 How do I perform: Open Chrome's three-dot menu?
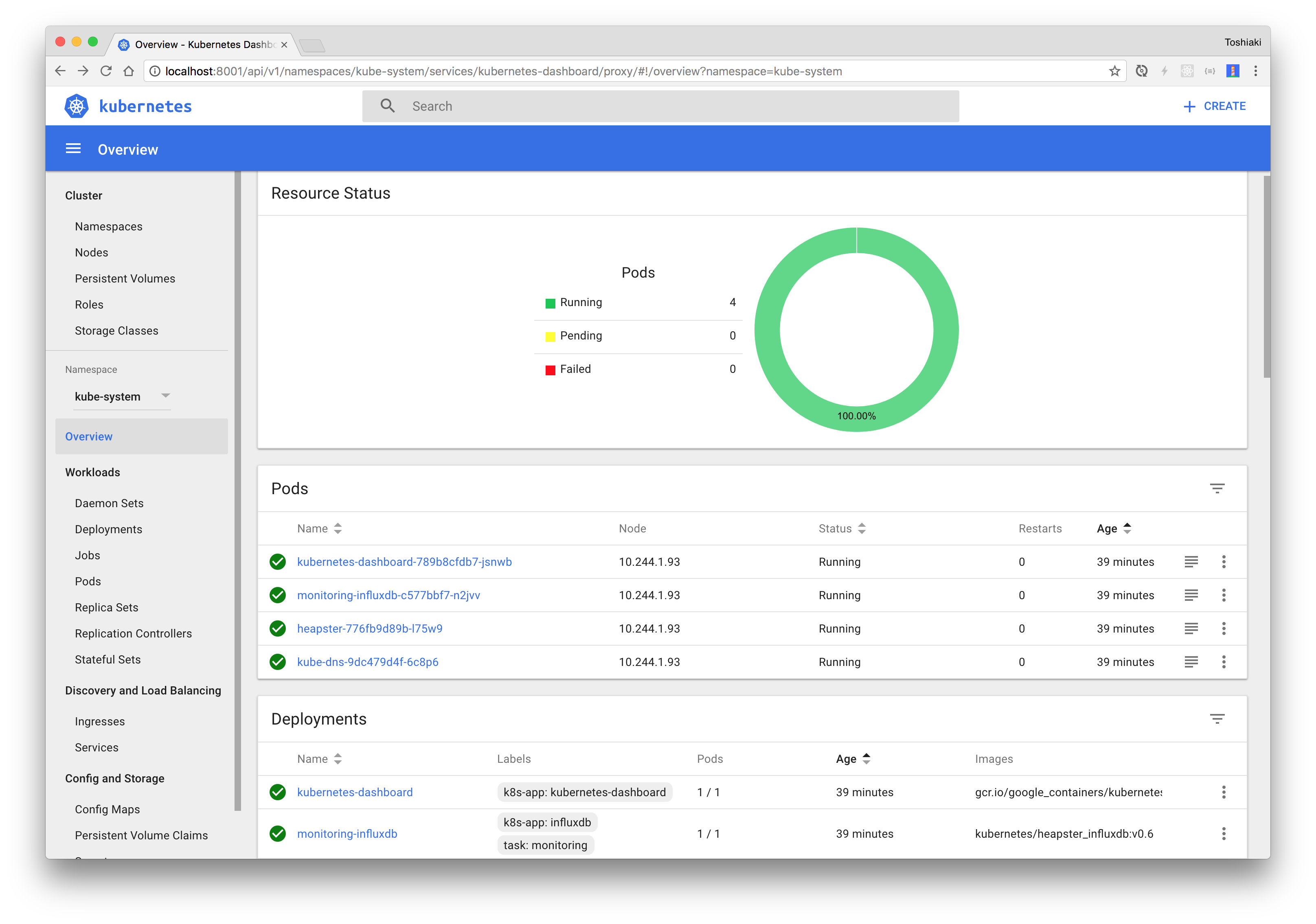tap(1255, 71)
